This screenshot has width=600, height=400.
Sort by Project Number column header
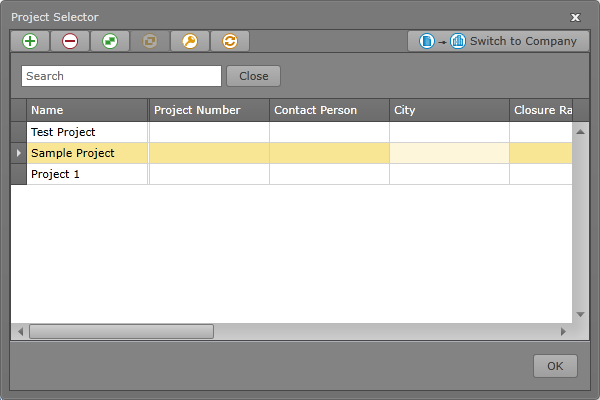click(209, 110)
